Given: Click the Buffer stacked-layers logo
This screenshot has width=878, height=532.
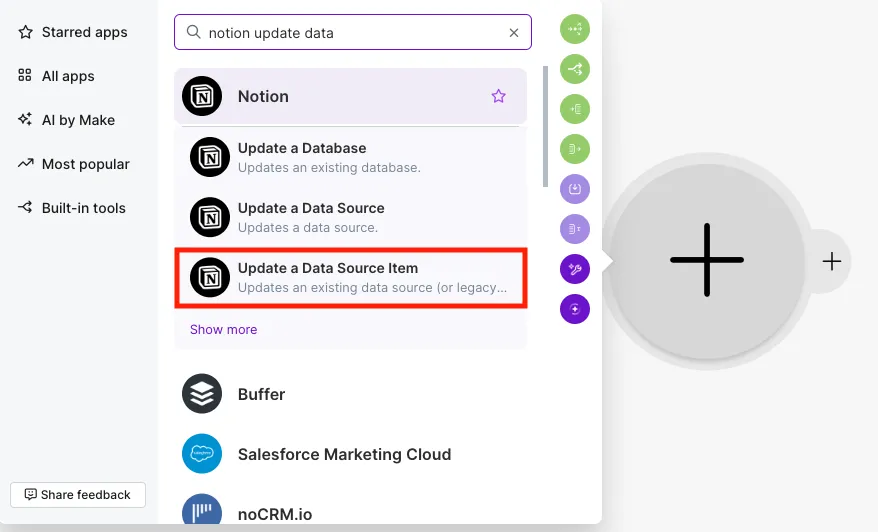Looking at the screenshot, I should (x=202, y=394).
